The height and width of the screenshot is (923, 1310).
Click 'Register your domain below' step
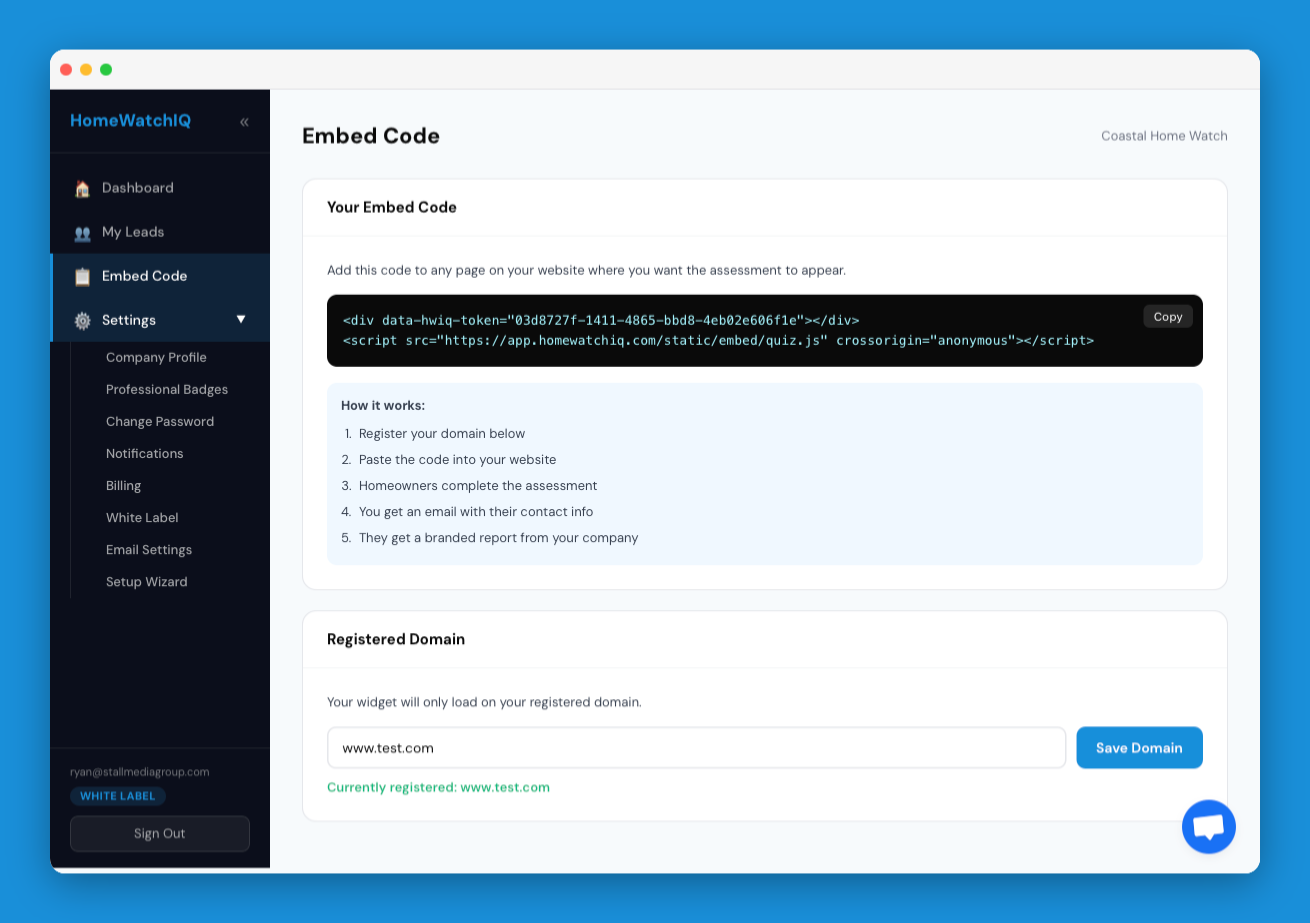442,433
